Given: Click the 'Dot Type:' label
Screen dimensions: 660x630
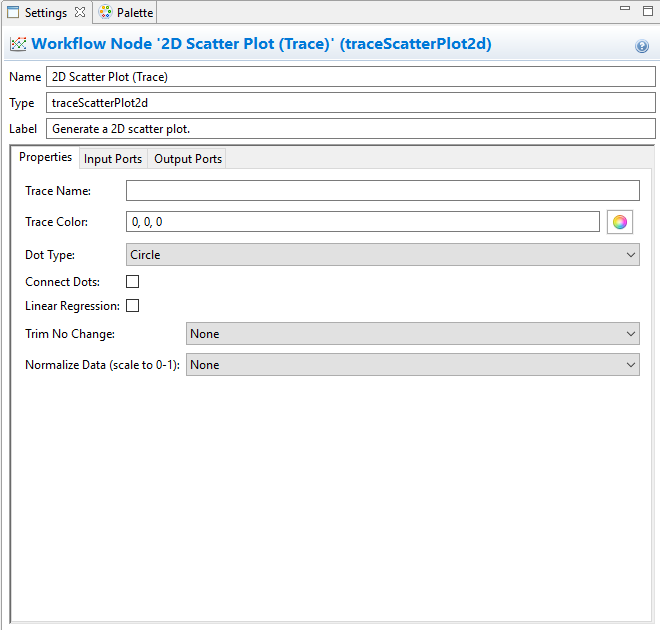Looking at the screenshot, I should coord(50,255).
